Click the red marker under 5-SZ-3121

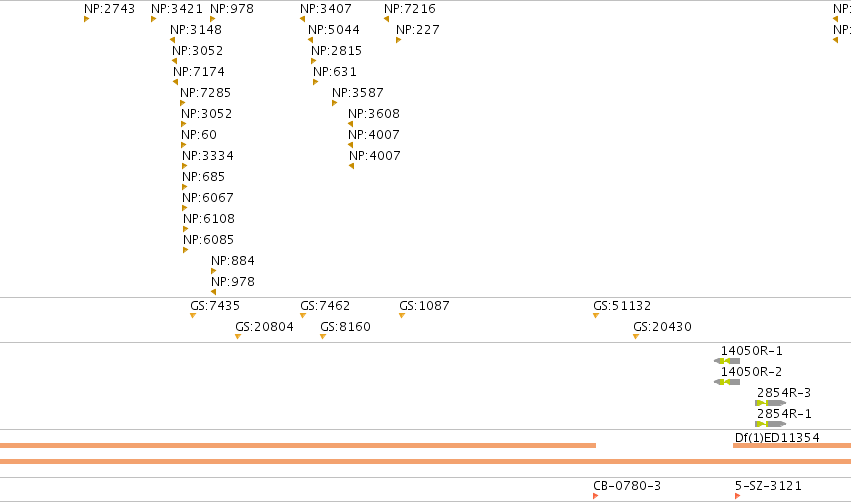pos(738,496)
